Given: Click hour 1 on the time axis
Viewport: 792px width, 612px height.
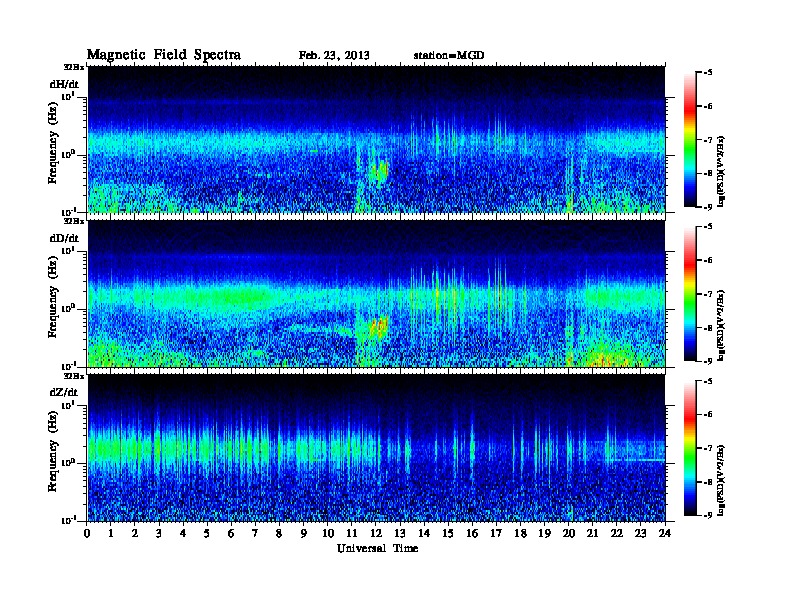Looking at the screenshot, I should 111,533.
